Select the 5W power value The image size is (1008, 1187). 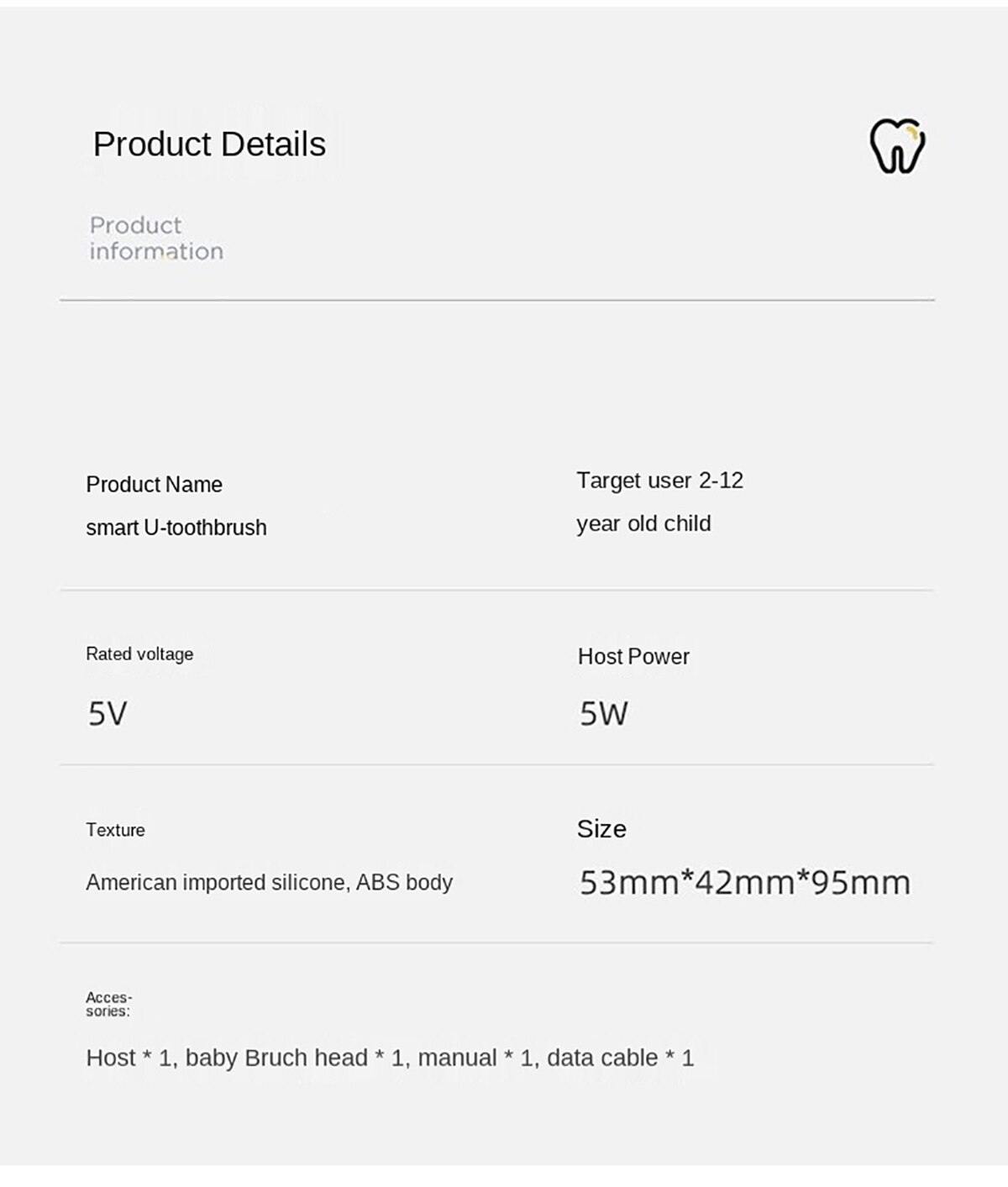tap(603, 713)
